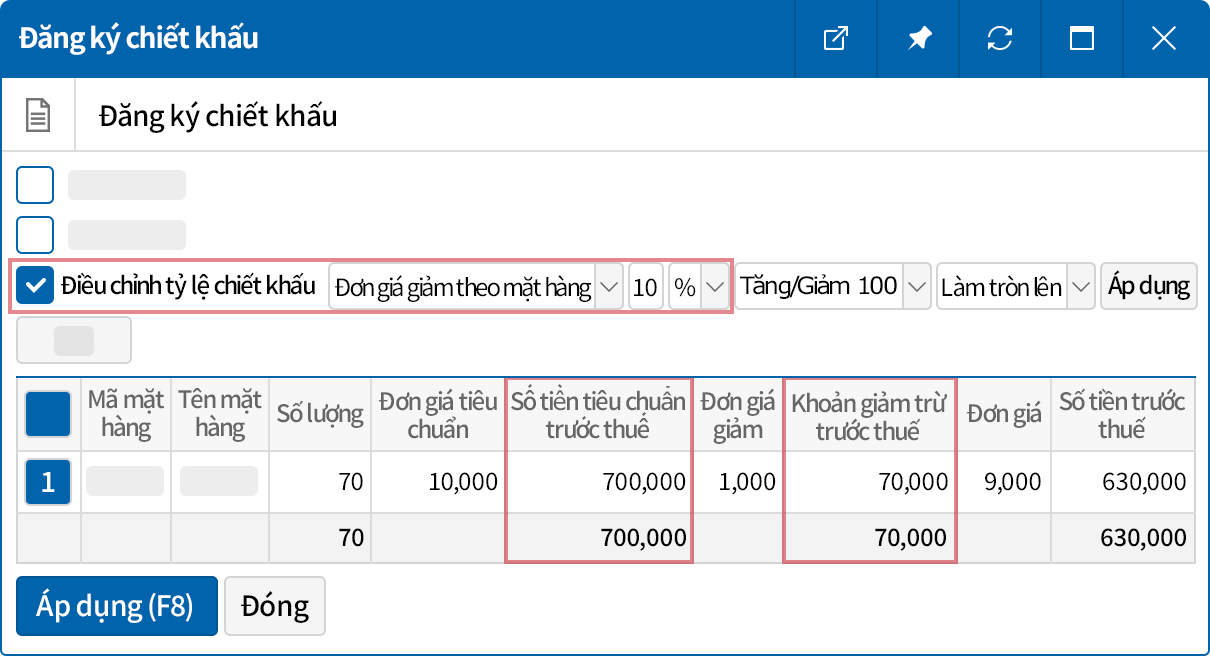Click the Số lượng column header
The height and width of the screenshot is (656, 1210).
click(320, 413)
